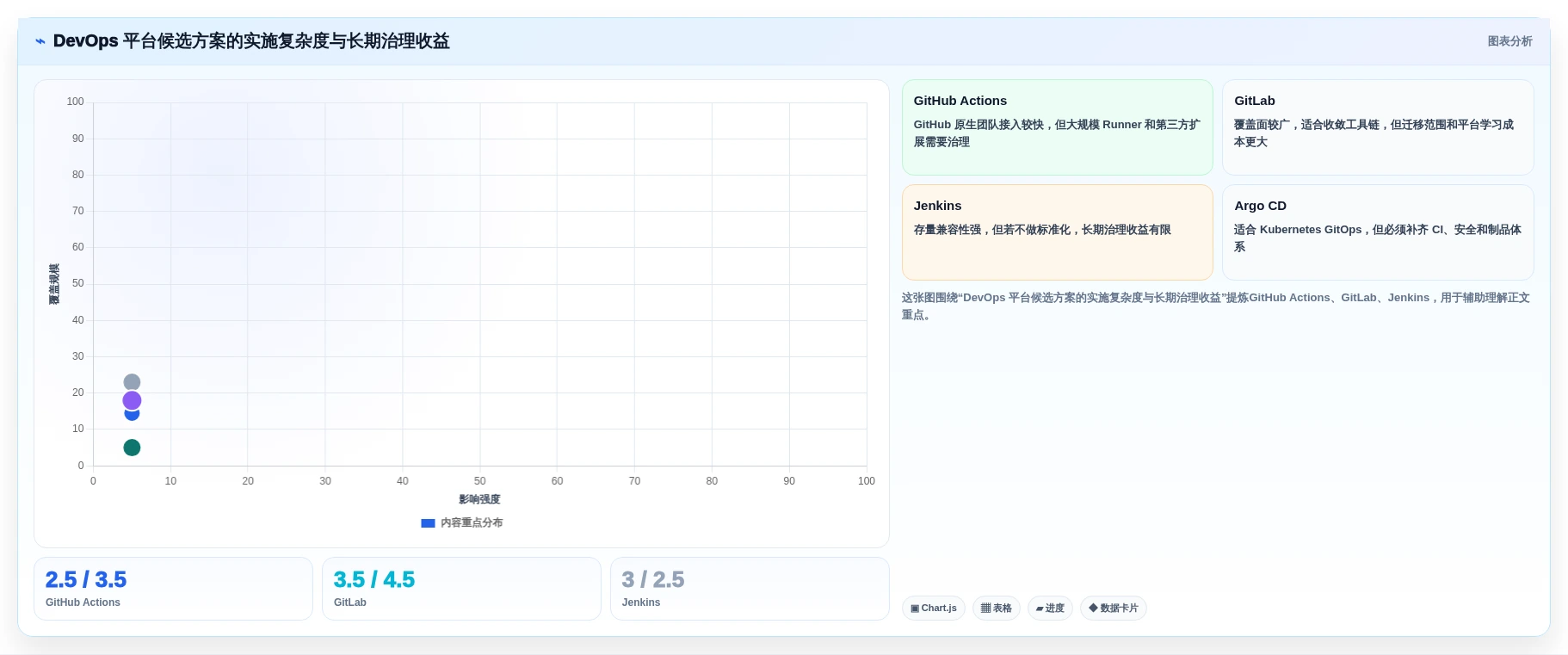Open the GitLab summary card
Screen dimensions: 1568x655
coord(1378,127)
